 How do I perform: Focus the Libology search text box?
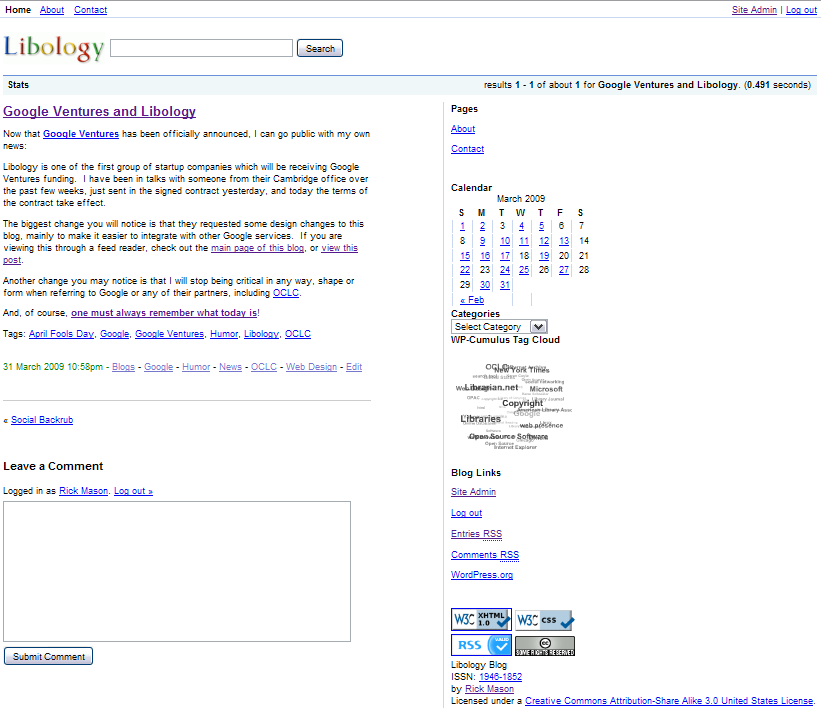[202, 48]
